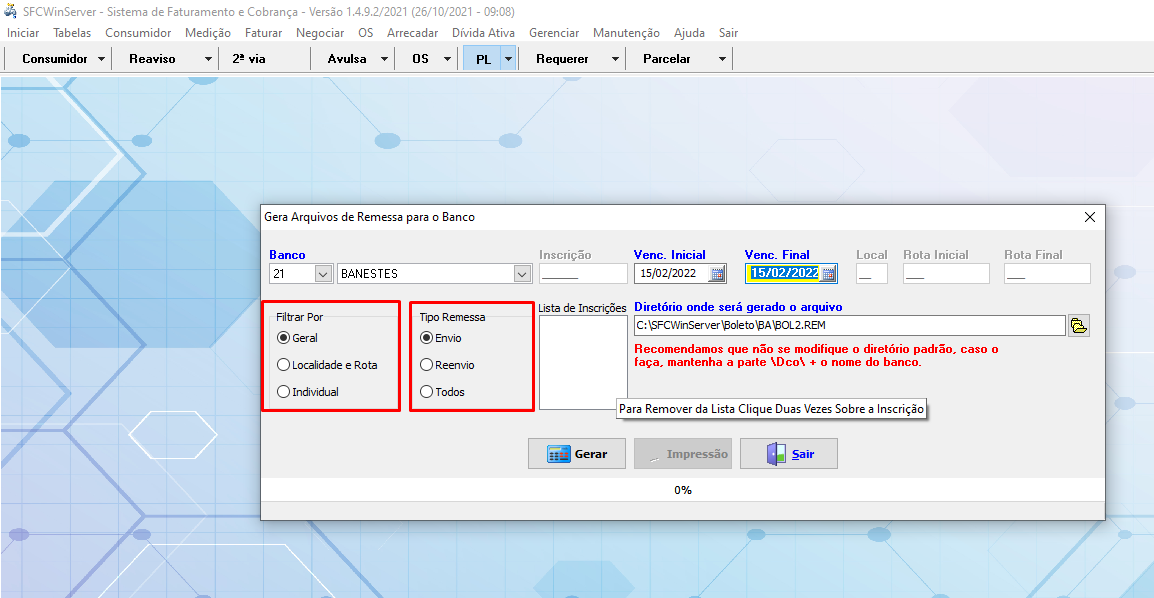Click the browse folder icon for directory
The image size is (1154, 598).
point(1078,325)
